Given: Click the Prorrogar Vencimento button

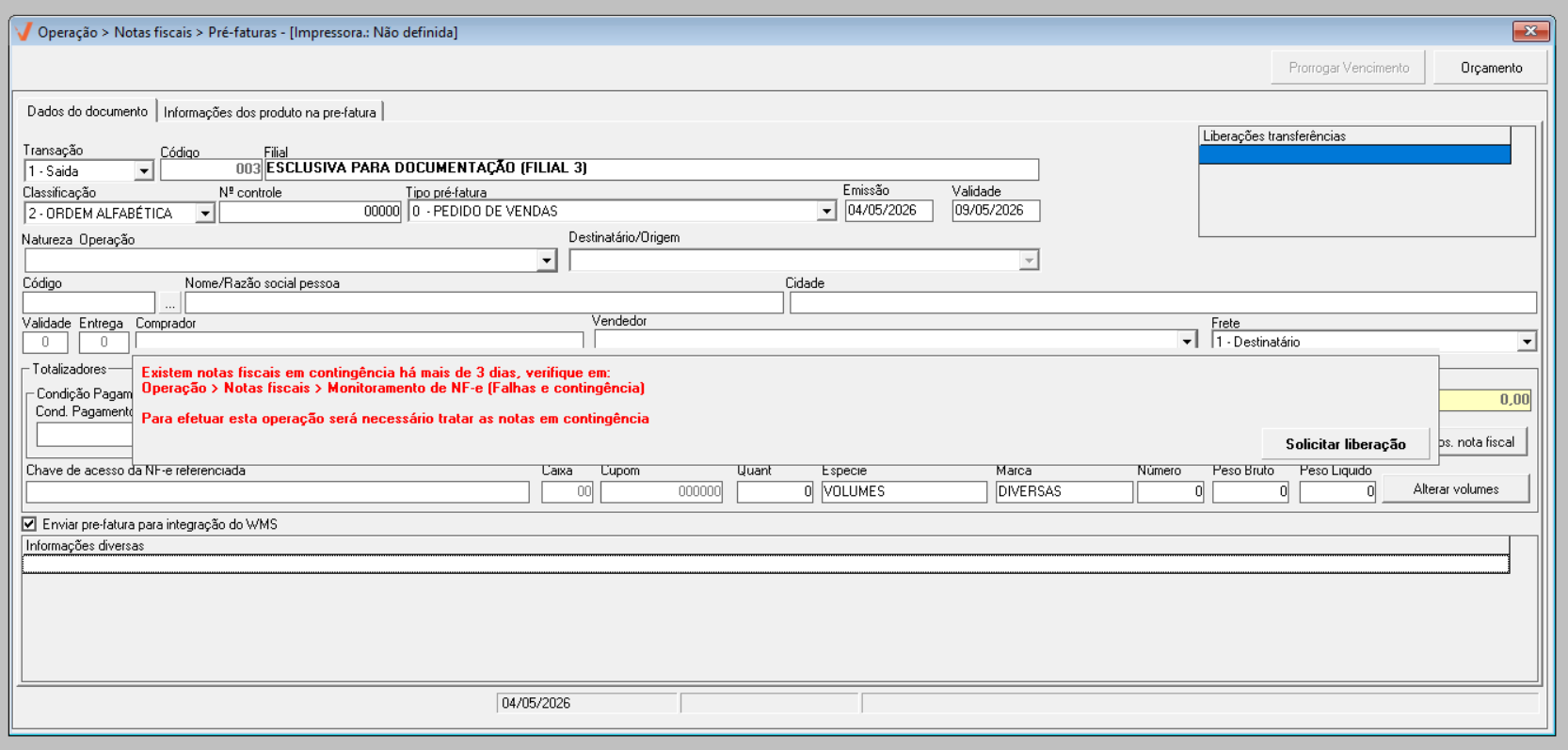Looking at the screenshot, I should (1348, 68).
